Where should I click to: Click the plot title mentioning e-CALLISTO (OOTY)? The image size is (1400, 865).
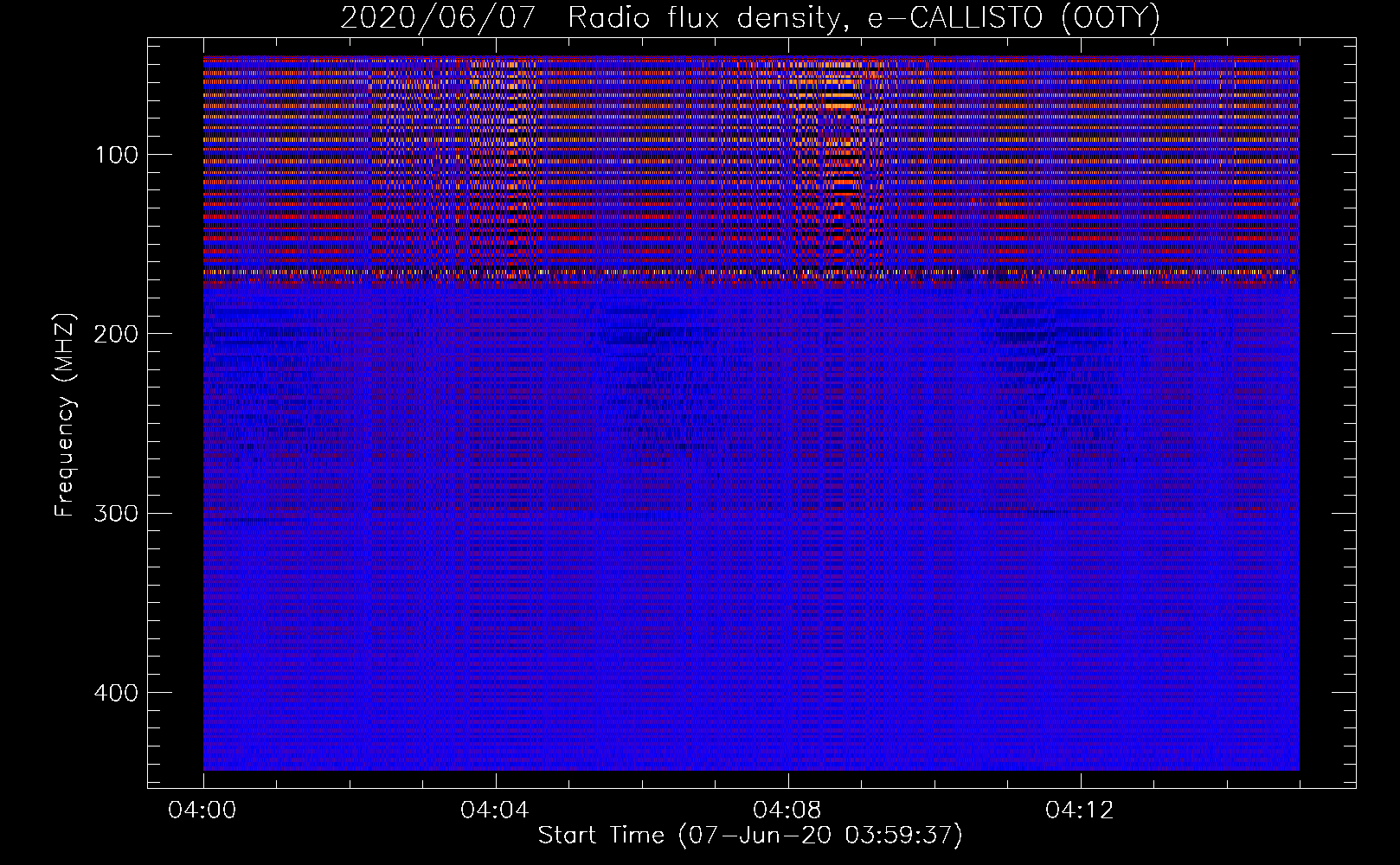750,18
